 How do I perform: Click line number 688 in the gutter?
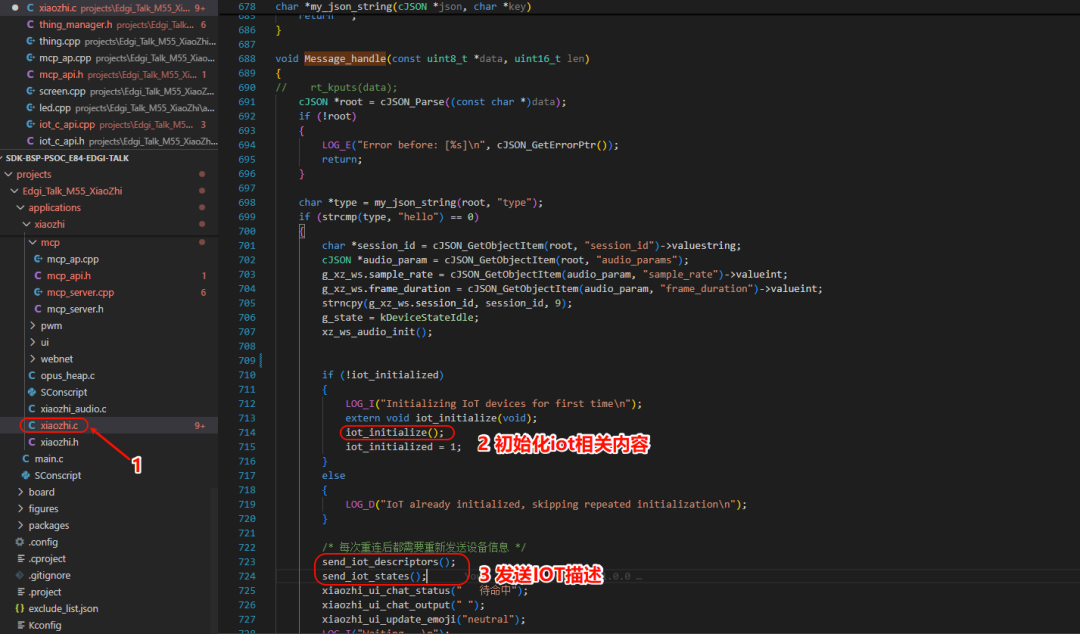[x=247, y=59]
